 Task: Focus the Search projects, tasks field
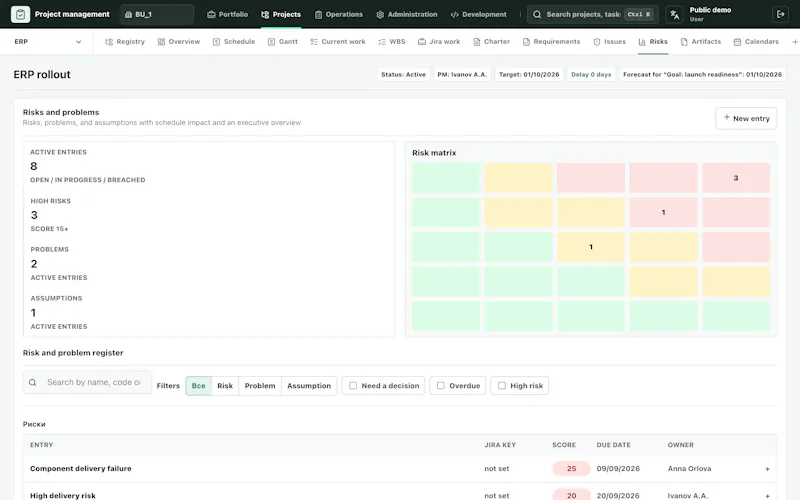pyautogui.click(x=592, y=14)
